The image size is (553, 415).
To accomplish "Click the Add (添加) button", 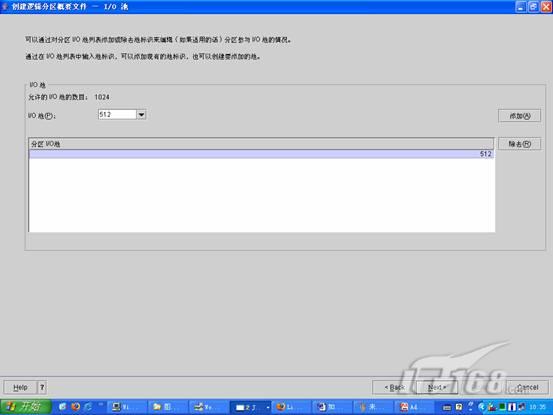I will coord(519,116).
